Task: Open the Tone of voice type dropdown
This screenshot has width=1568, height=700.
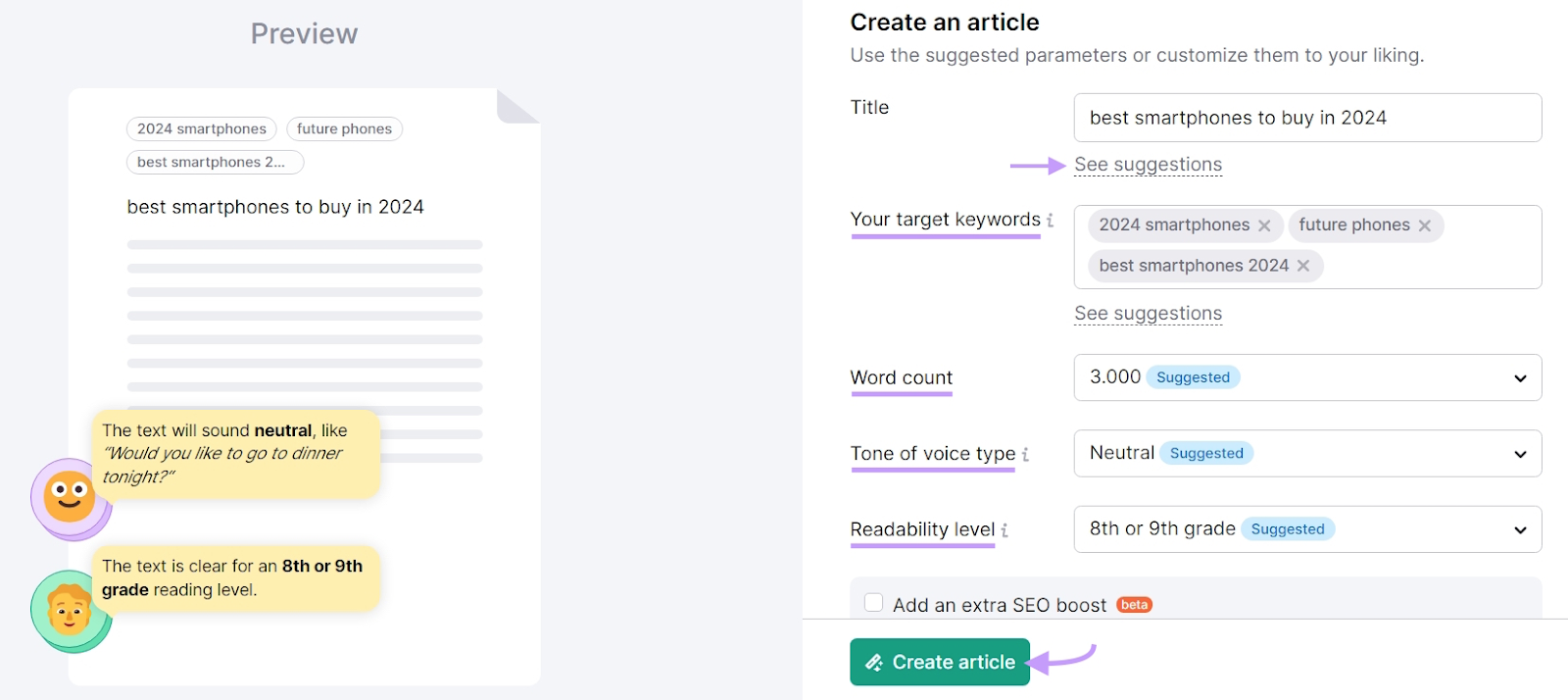Action: point(1307,454)
